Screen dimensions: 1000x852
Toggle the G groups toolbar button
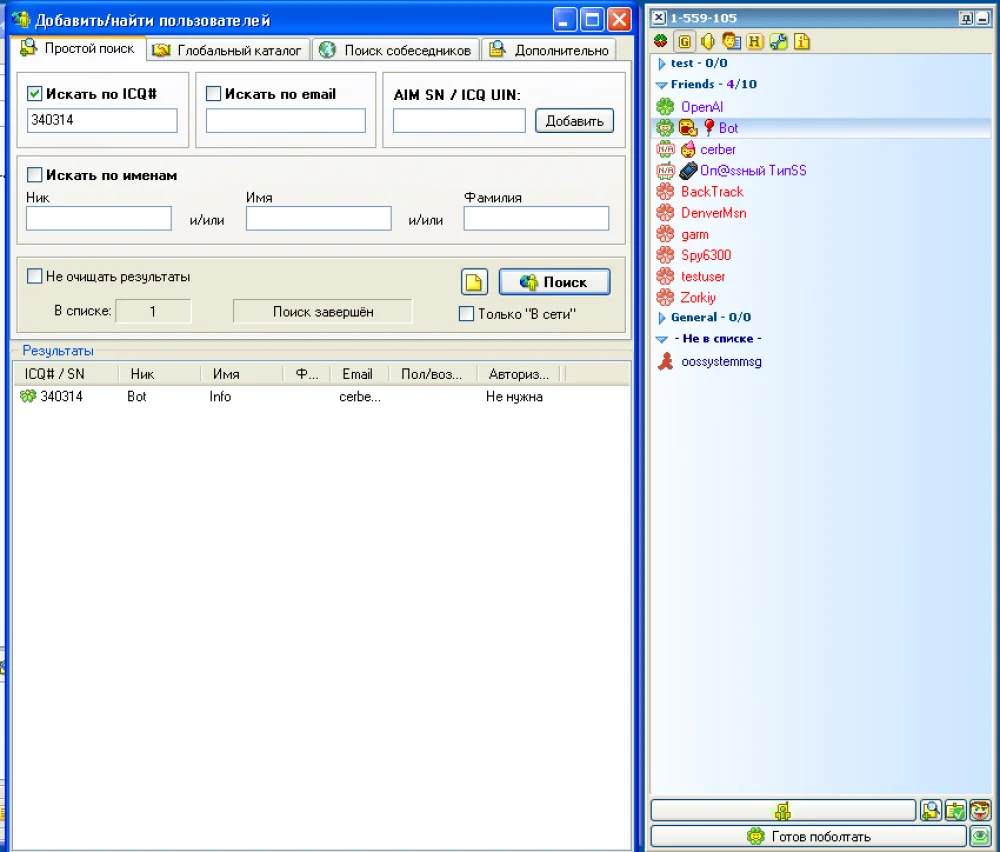click(x=684, y=42)
